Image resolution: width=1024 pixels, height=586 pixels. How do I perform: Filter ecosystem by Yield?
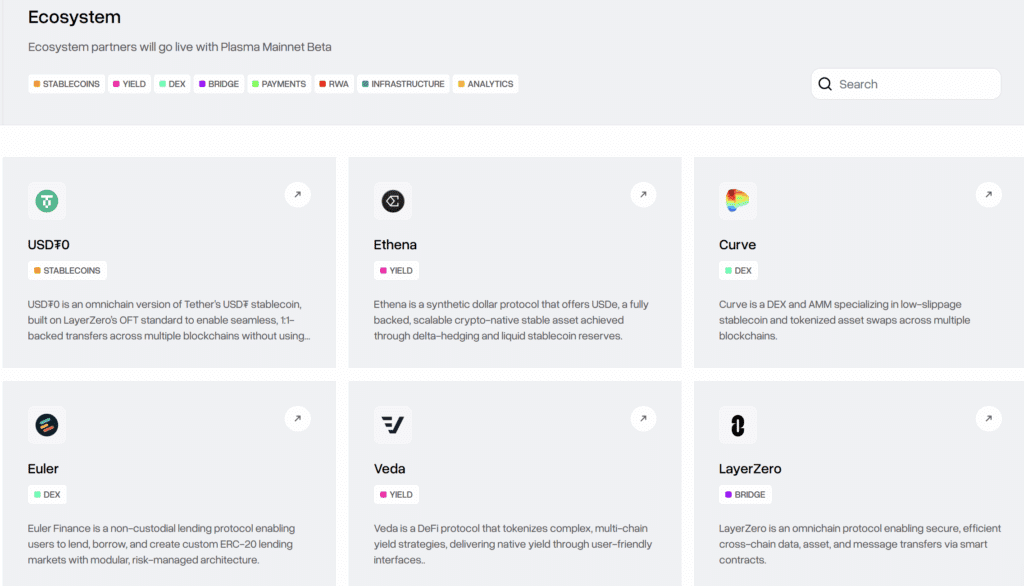pyautogui.click(x=129, y=84)
